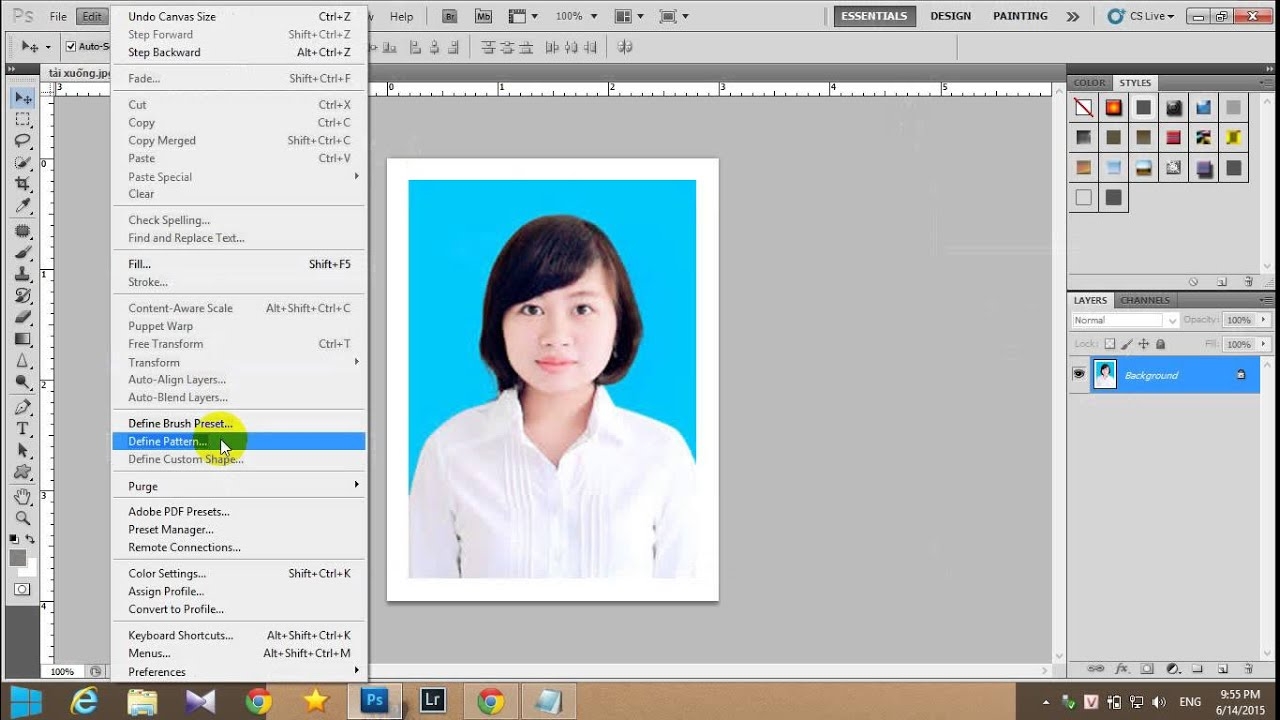Viewport: 1280px width, 720px height.
Task: Open Mini Bridge from the application bar
Action: (484, 16)
